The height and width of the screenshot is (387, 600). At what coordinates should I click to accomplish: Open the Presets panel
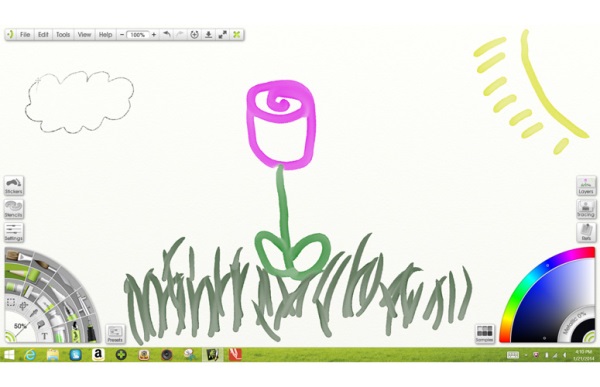coord(115,333)
